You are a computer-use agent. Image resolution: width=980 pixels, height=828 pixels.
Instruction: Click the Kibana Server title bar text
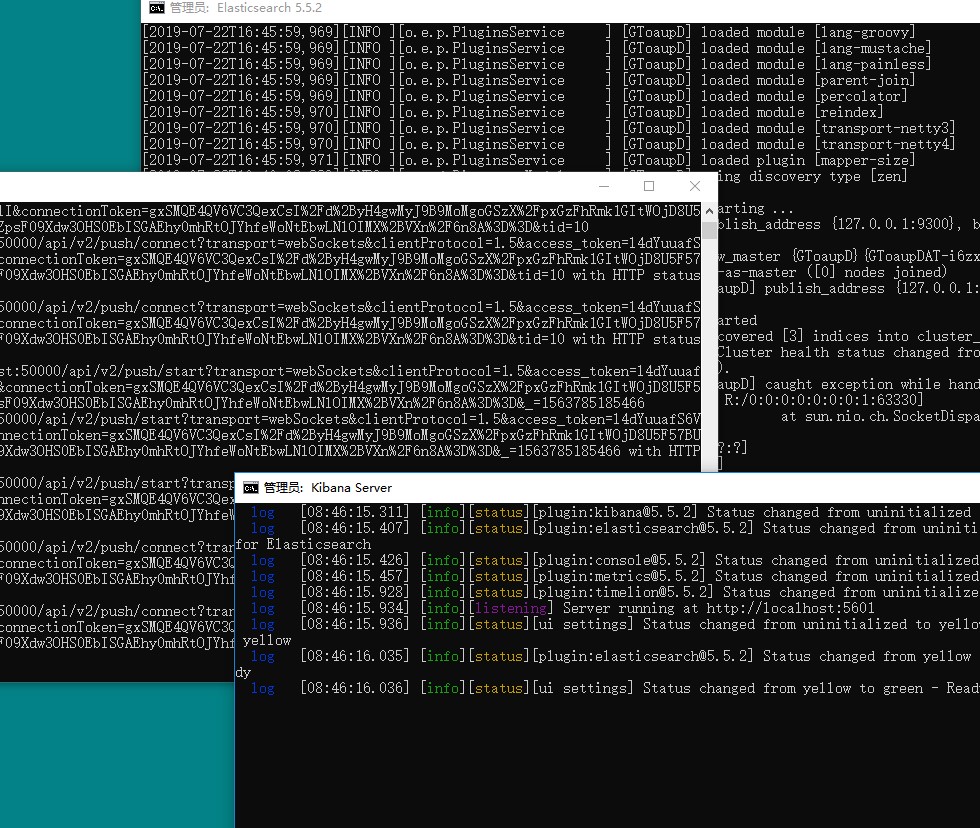(328, 487)
